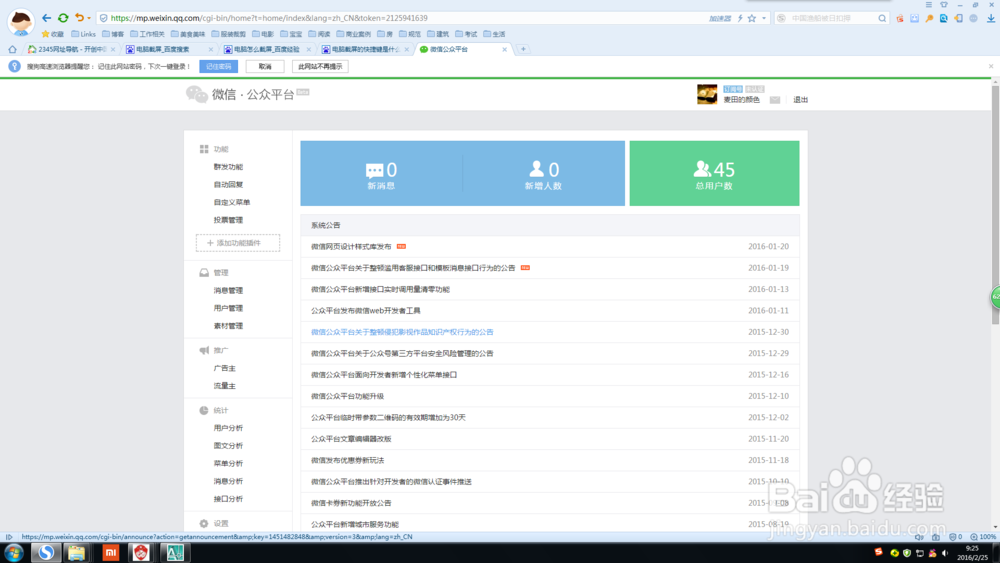
Task: Open announcement 微信公众平台功能升级
Action: [348, 397]
